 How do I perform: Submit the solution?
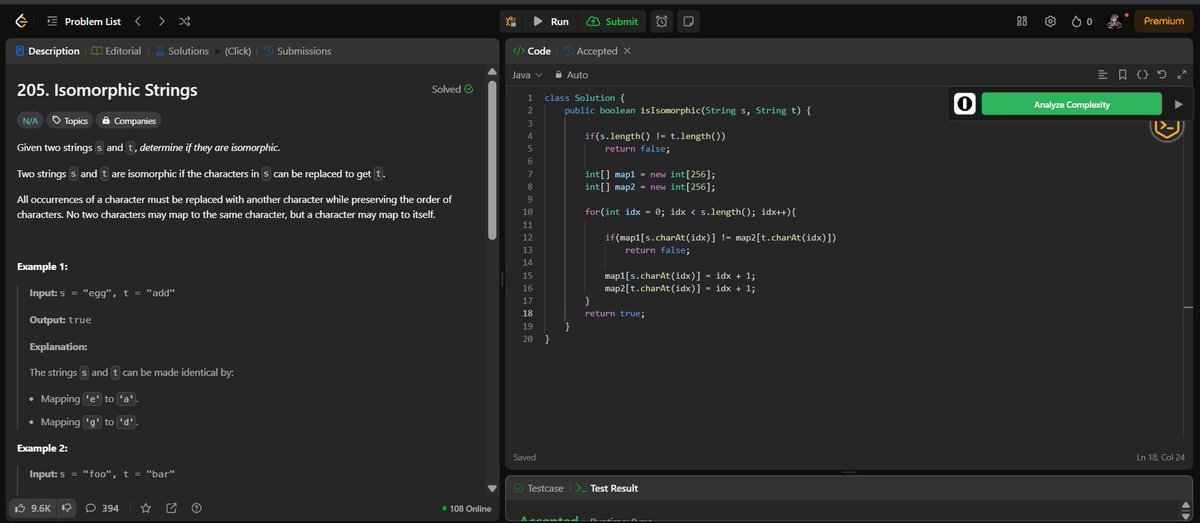coord(613,21)
